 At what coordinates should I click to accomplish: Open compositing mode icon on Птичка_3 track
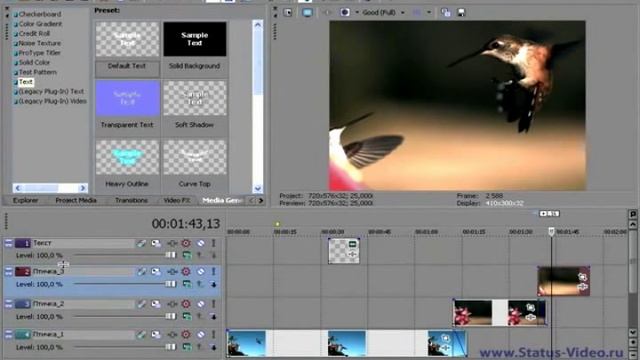tap(187, 284)
